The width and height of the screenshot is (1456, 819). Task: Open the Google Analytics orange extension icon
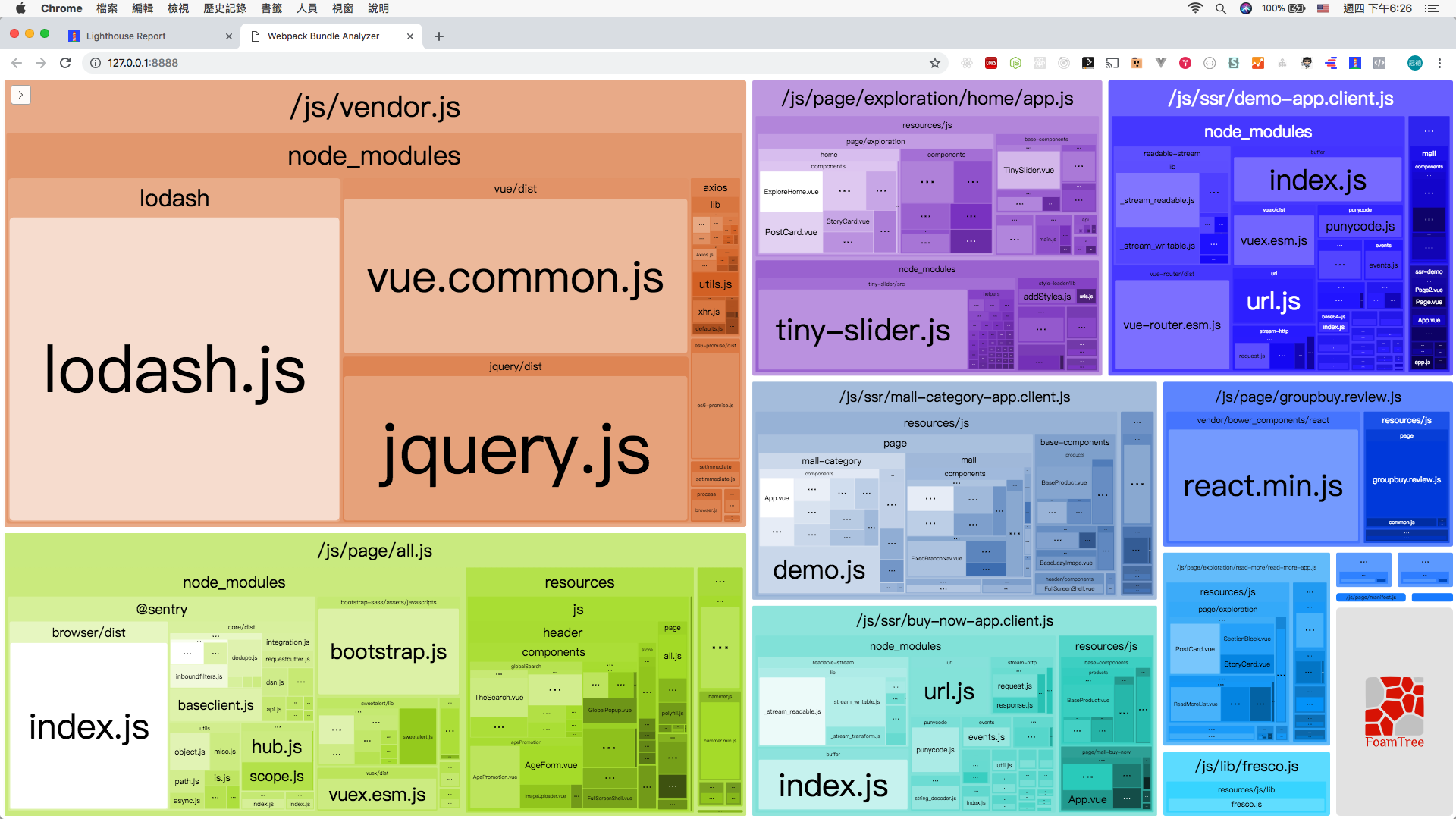tap(1258, 63)
